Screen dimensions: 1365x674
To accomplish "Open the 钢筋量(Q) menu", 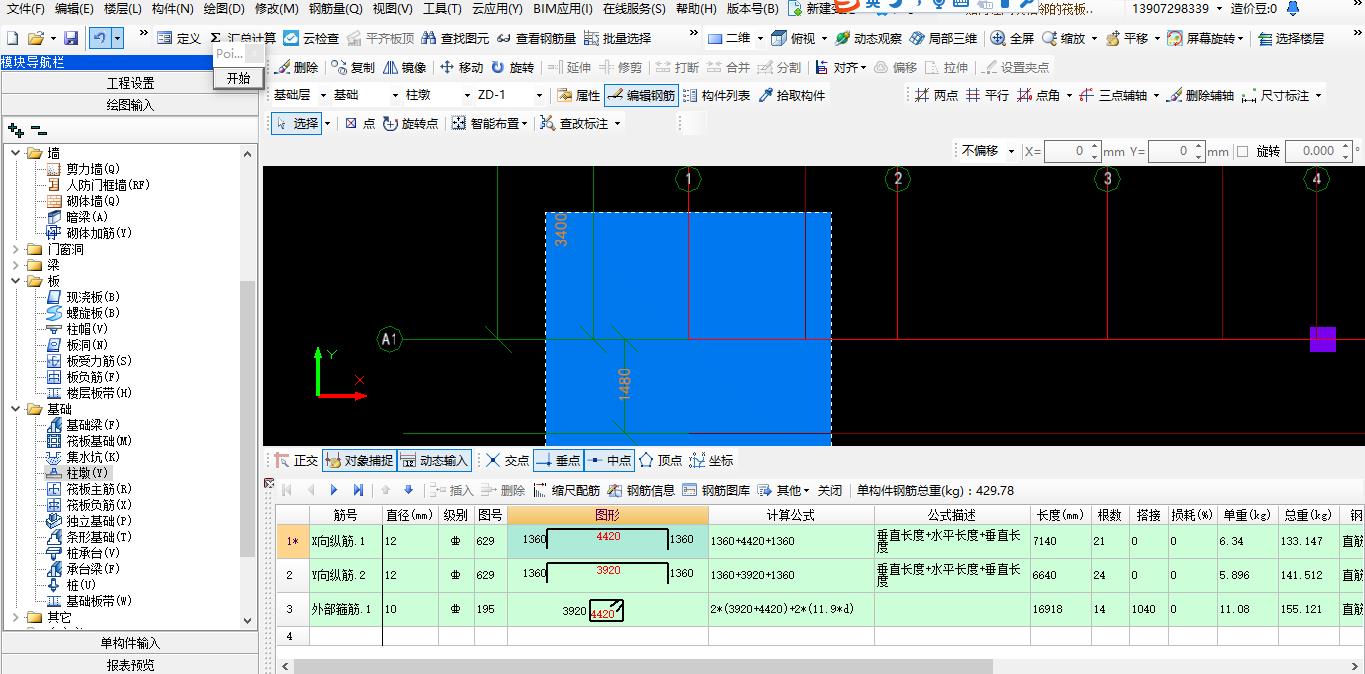I will [335, 9].
